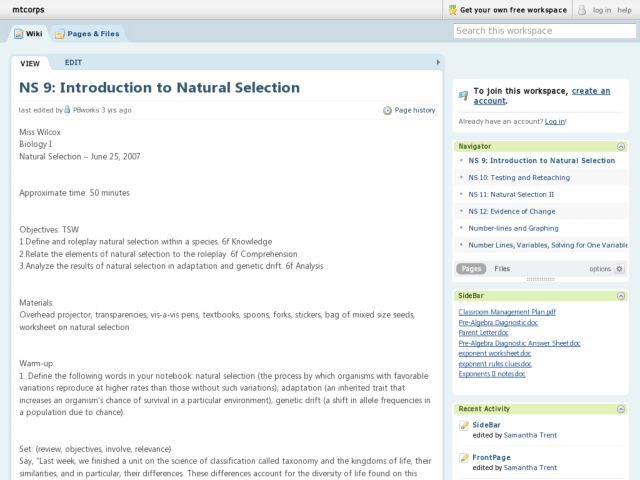Open NS 9: Introduction to Natural Selection in Navigator
Viewport: 640px width, 480px height.
coord(542,161)
